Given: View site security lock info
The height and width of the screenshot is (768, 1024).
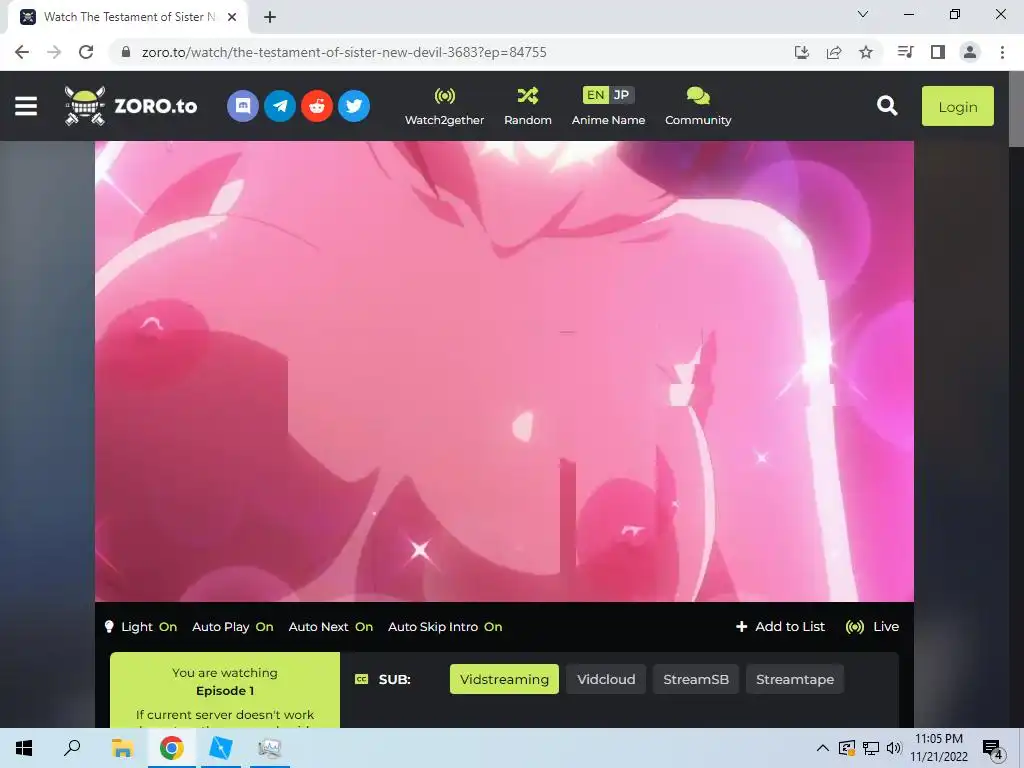Looking at the screenshot, I should pos(126,52).
